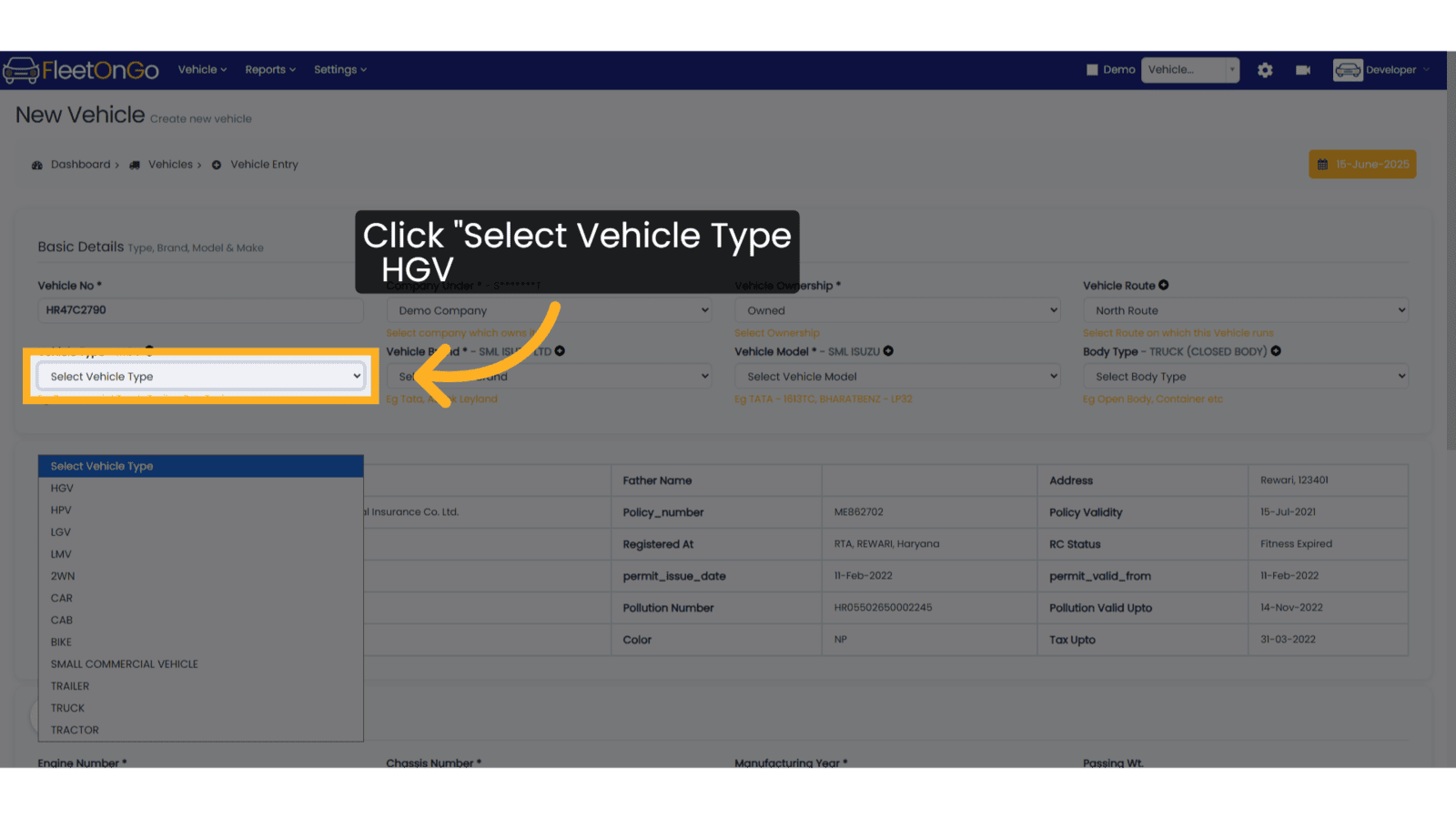Click the plus icon next to Vehicle Model
This screenshot has height=819, width=1456.
[888, 351]
